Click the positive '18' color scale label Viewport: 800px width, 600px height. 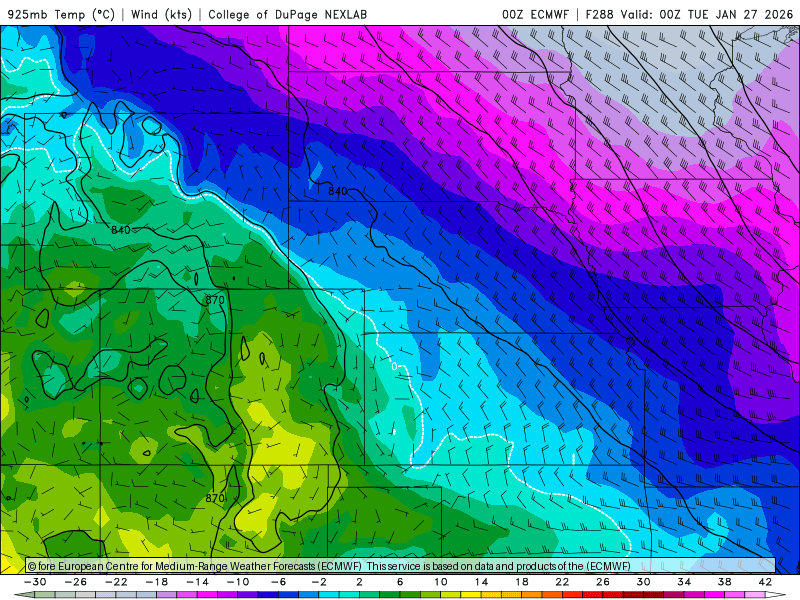coord(522,582)
